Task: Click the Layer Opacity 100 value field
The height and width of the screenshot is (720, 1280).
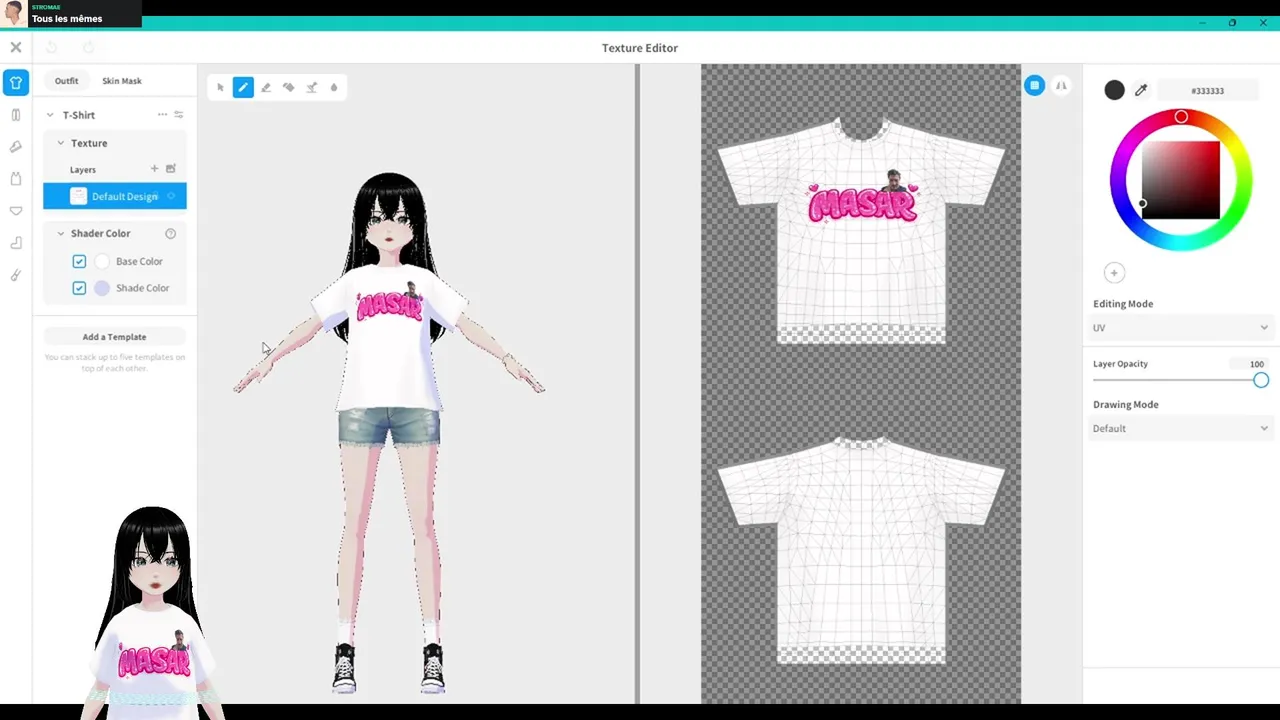Action: [1251, 364]
